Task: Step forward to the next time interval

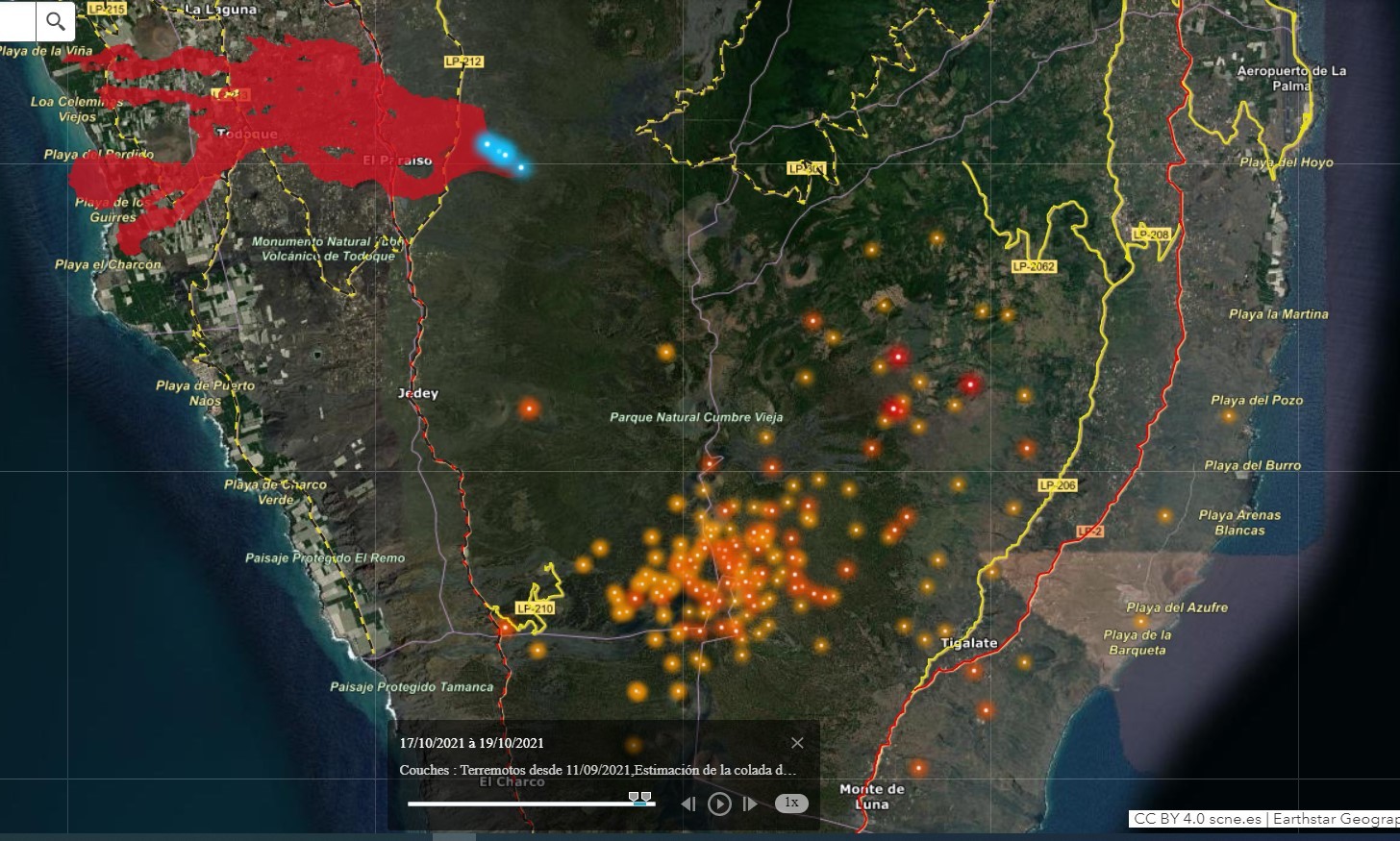Action: click(x=750, y=804)
